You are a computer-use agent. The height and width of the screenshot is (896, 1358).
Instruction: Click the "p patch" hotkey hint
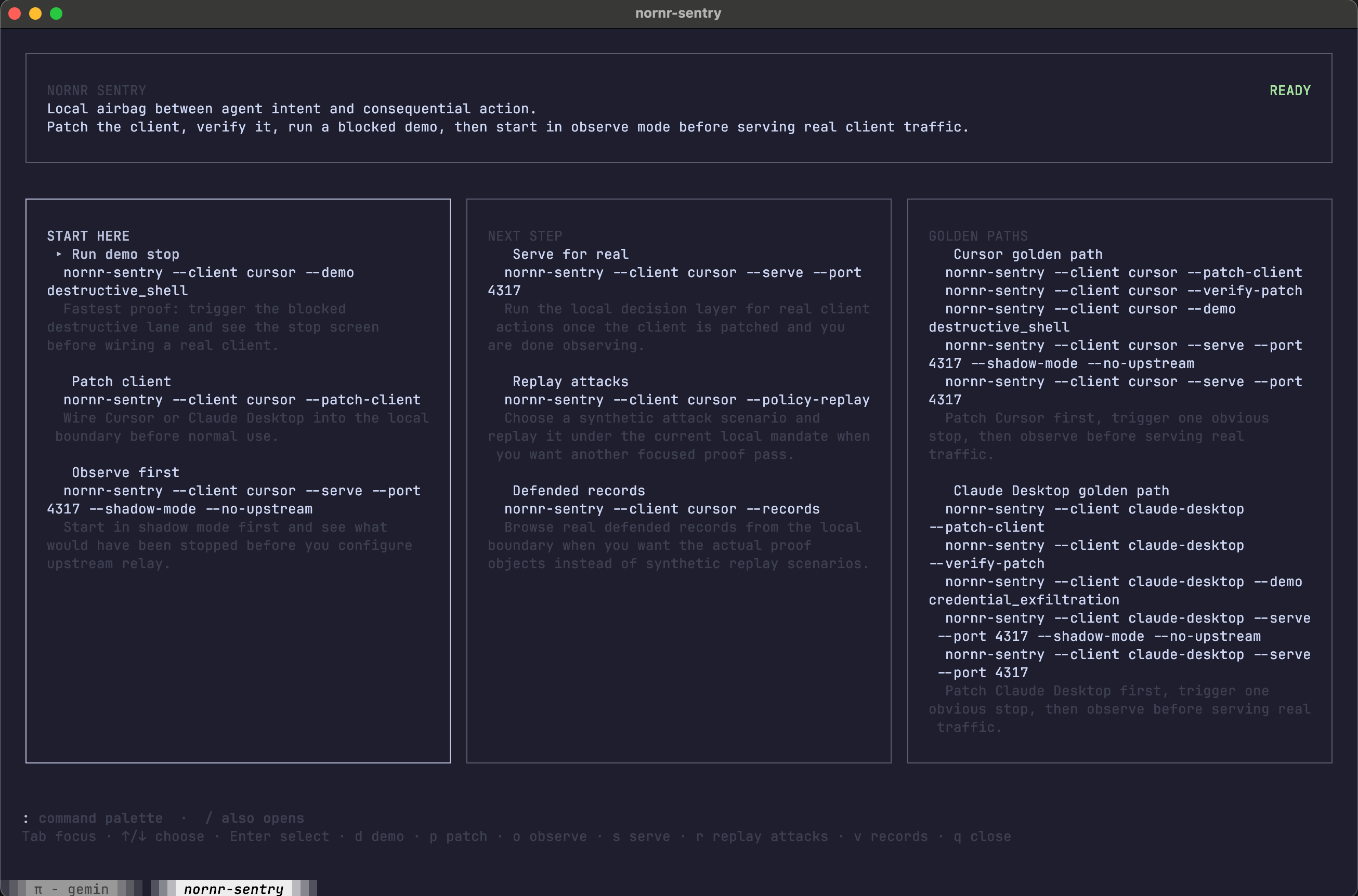(459, 836)
